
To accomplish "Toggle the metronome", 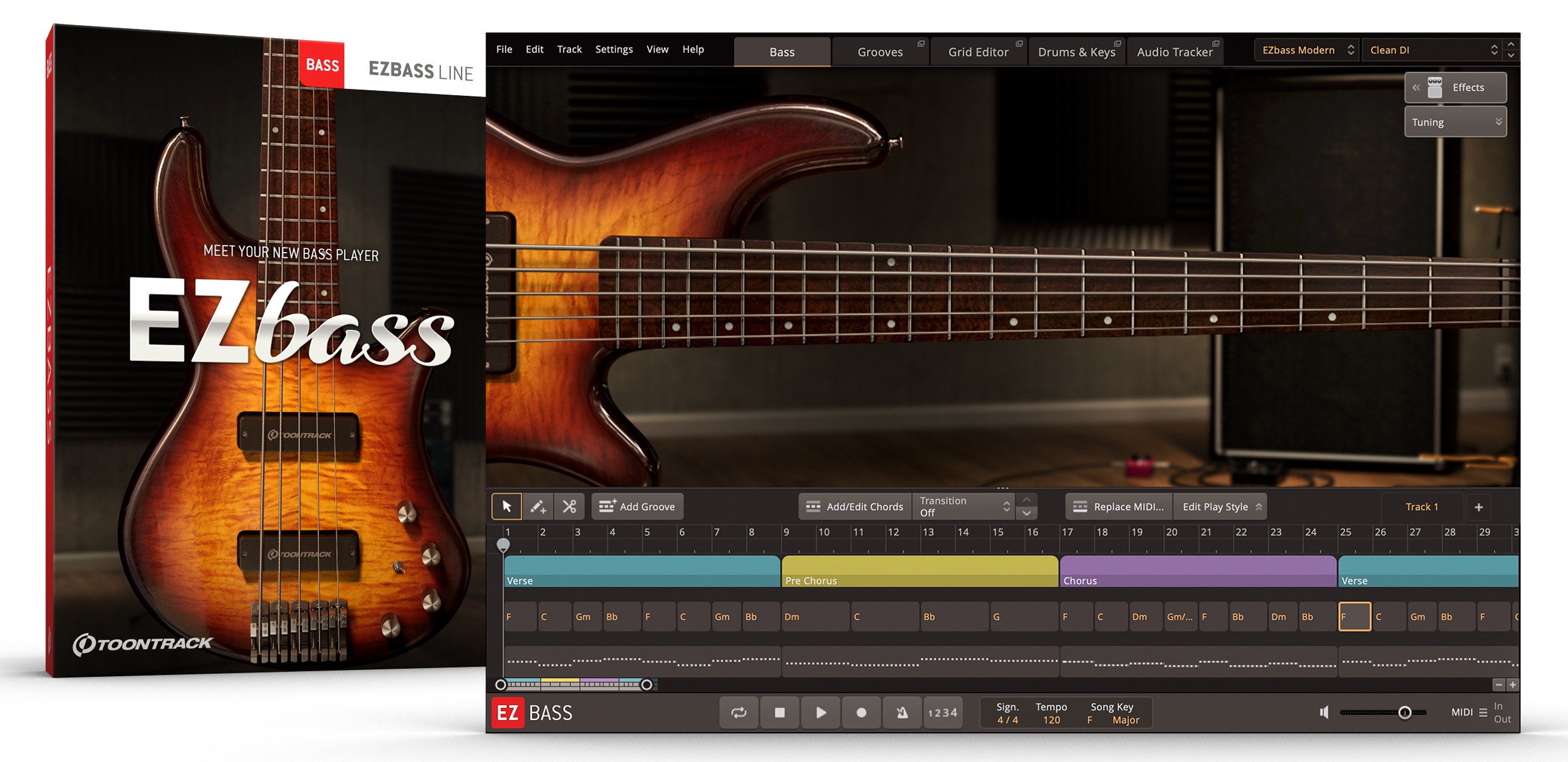I will click(x=902, y=712).
